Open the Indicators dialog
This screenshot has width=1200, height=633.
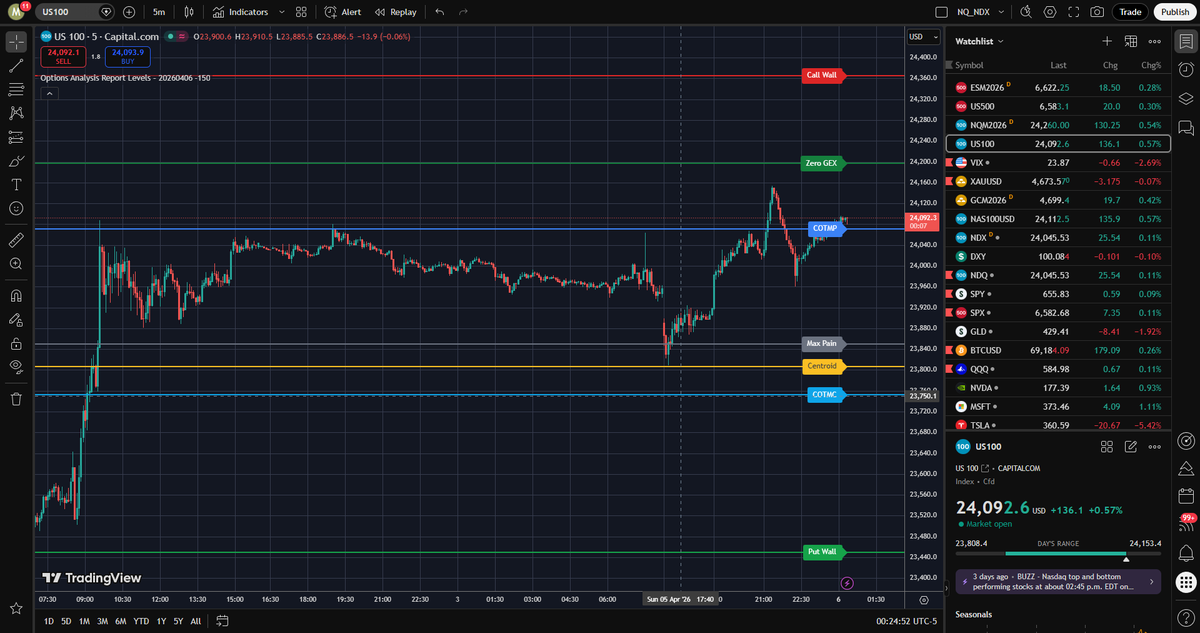tap(241, 12)
